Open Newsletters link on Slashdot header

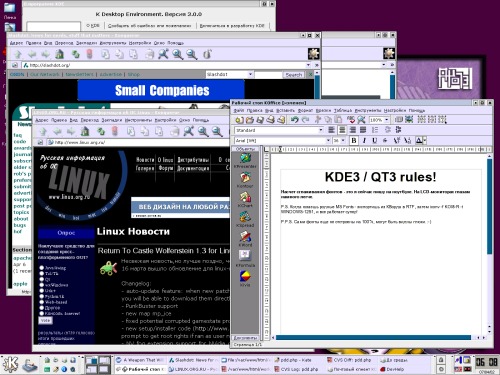pos(79,74)
